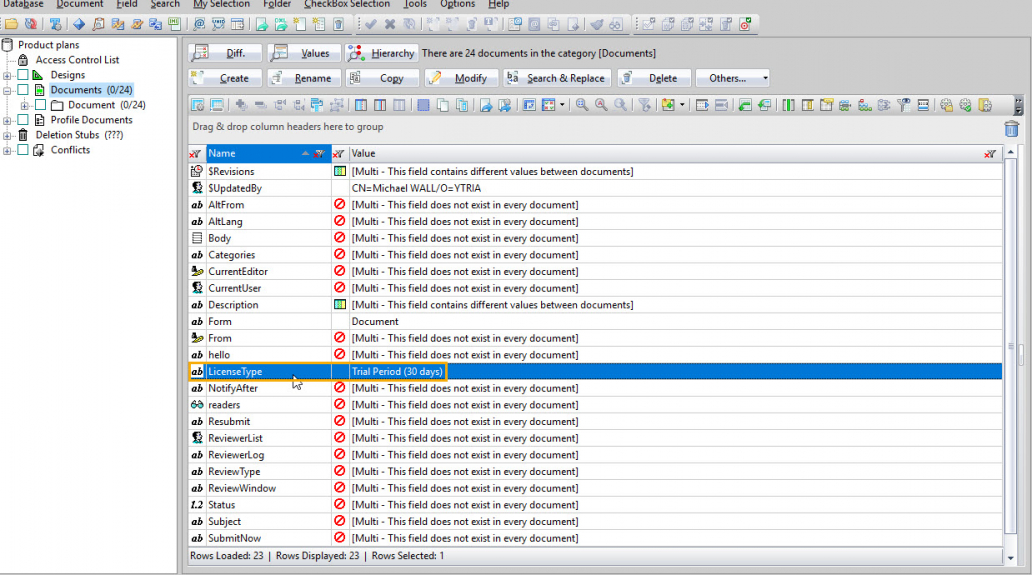Click the red target checkbox-selection icon

[x=745, y=24]
